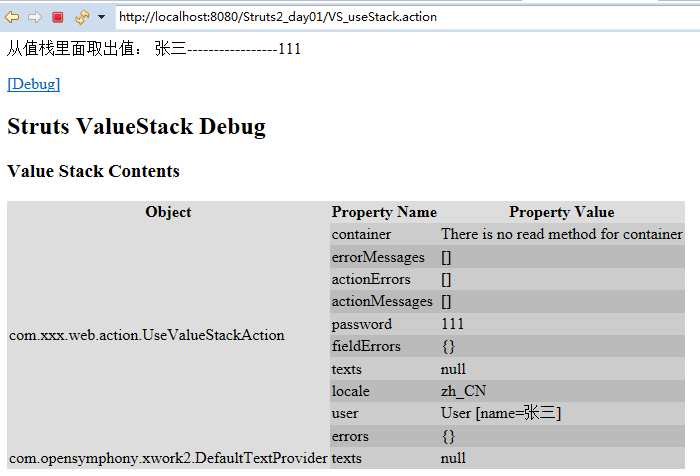Select the 'User [name=张三]' value
The width and height of the screenshot is (700, 476).
(x=501, y=413)
